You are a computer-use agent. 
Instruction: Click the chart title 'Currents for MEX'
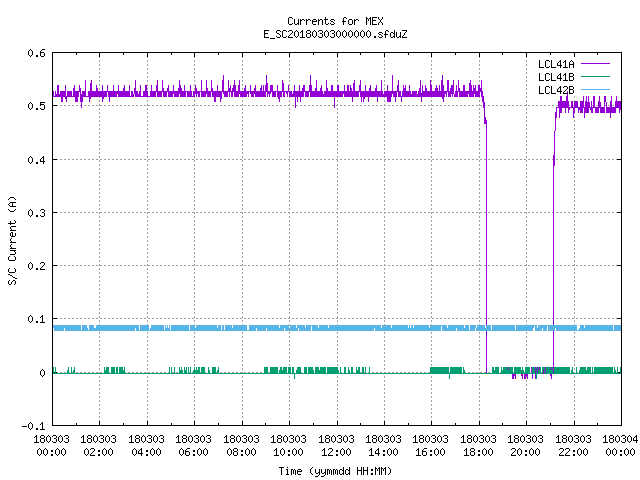335,21
